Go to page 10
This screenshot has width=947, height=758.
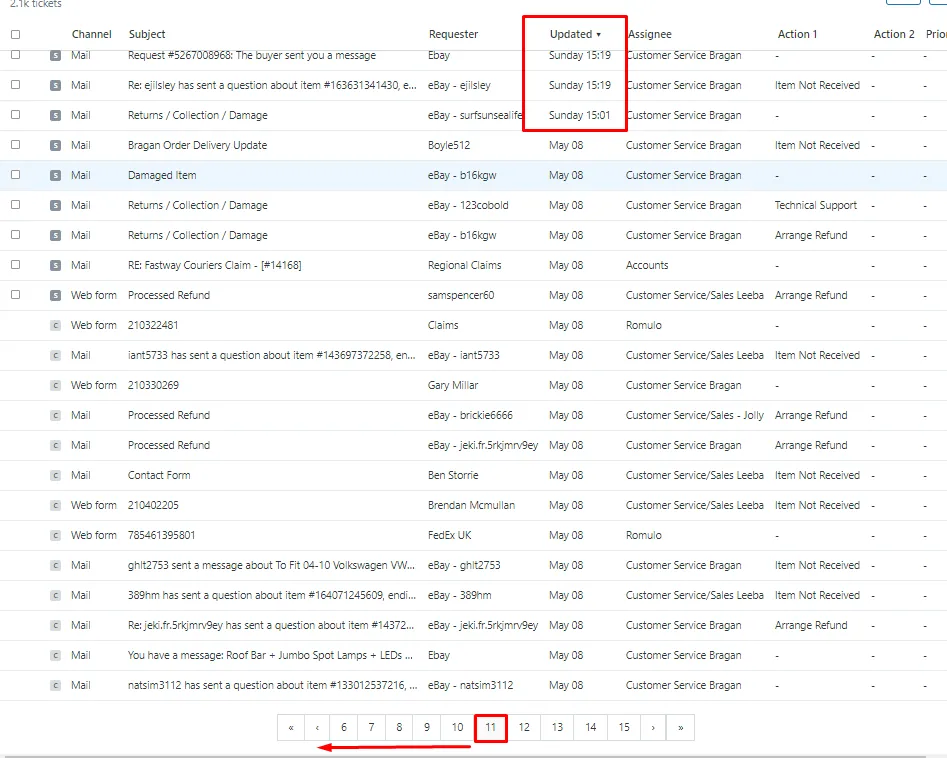pos(457,727)
